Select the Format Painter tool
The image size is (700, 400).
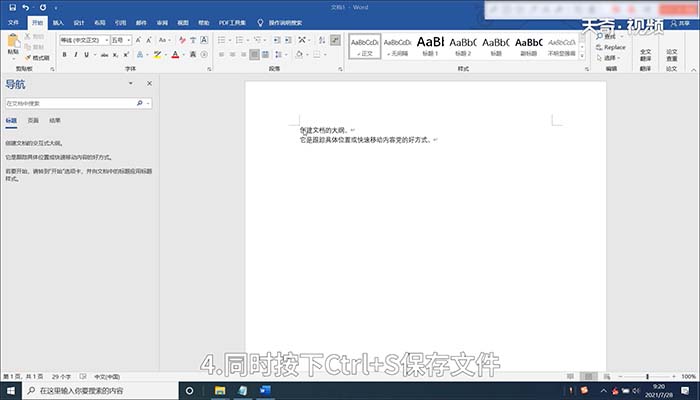tap(37, 58)
